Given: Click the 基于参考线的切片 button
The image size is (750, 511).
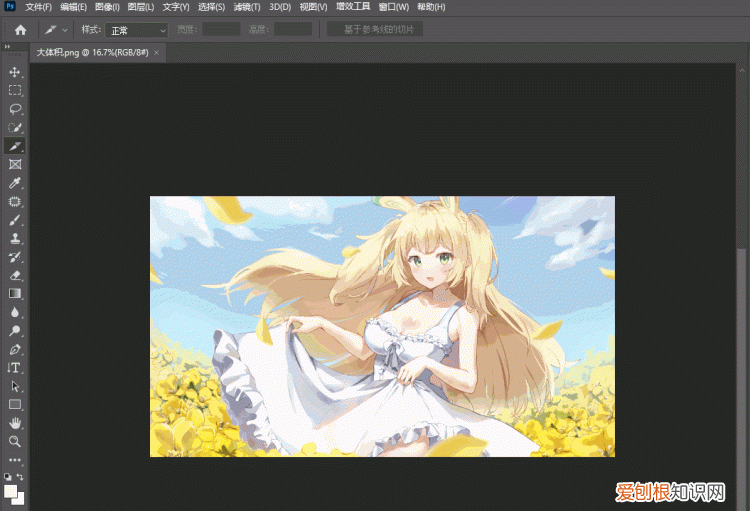Looking at the screenshot, I should pyautogui.click(x=375, y=30).
